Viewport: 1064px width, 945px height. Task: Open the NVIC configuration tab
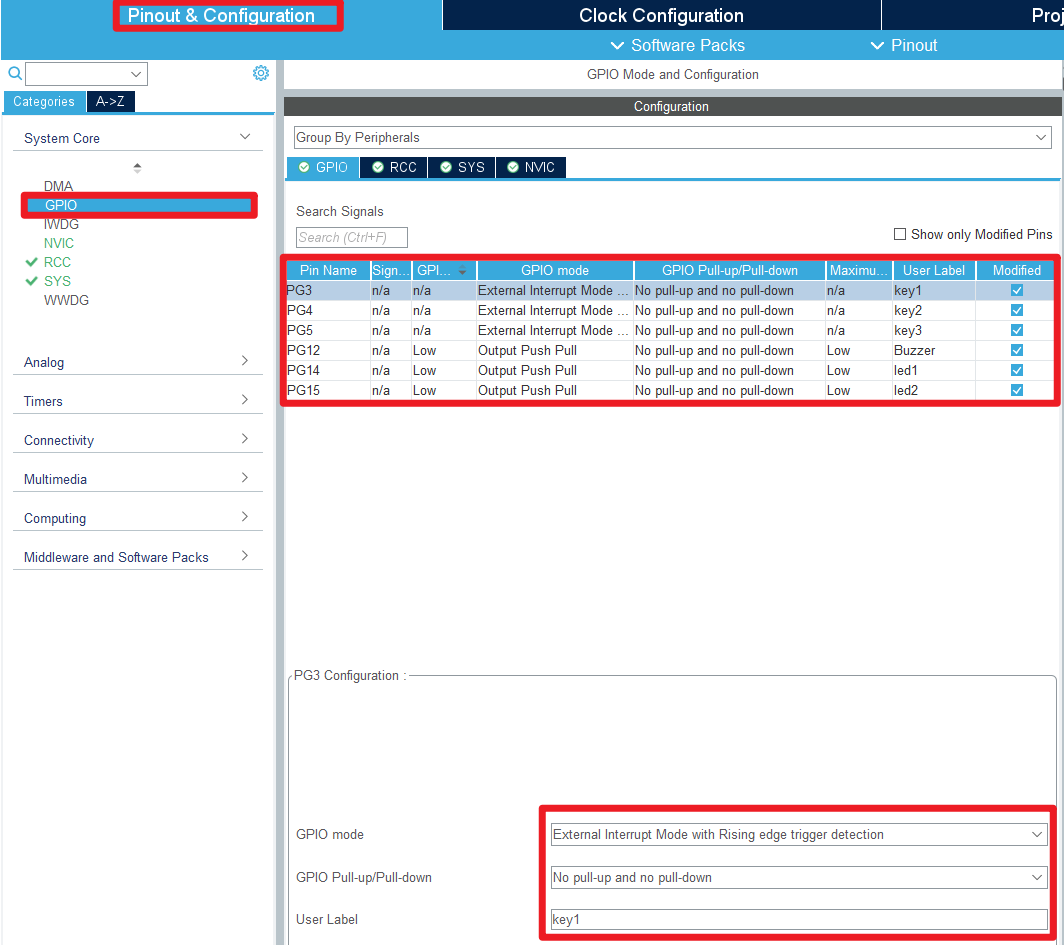tap(531, 168)
